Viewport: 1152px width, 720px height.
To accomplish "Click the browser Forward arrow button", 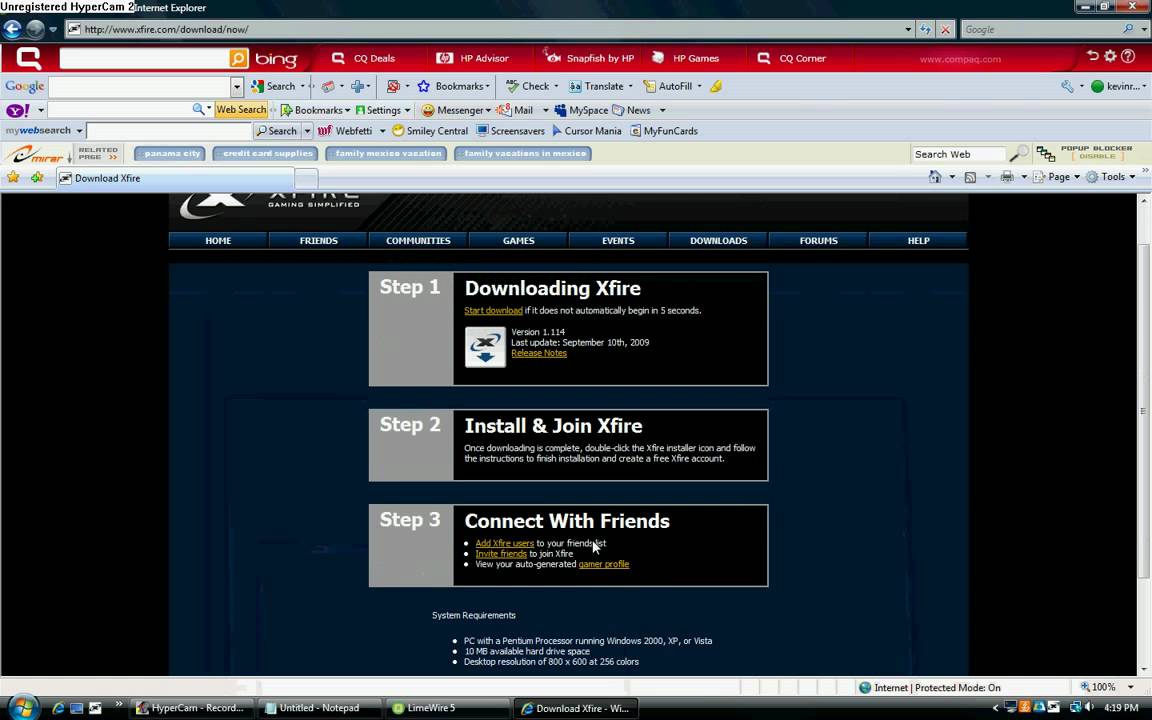I will [35, 29].
